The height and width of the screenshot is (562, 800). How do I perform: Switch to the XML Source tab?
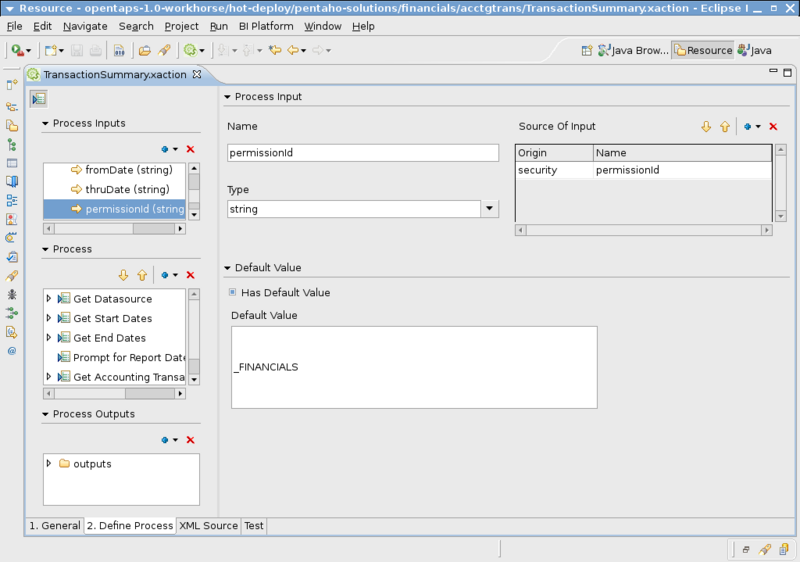pyautogui.click(x=208, y=525)
